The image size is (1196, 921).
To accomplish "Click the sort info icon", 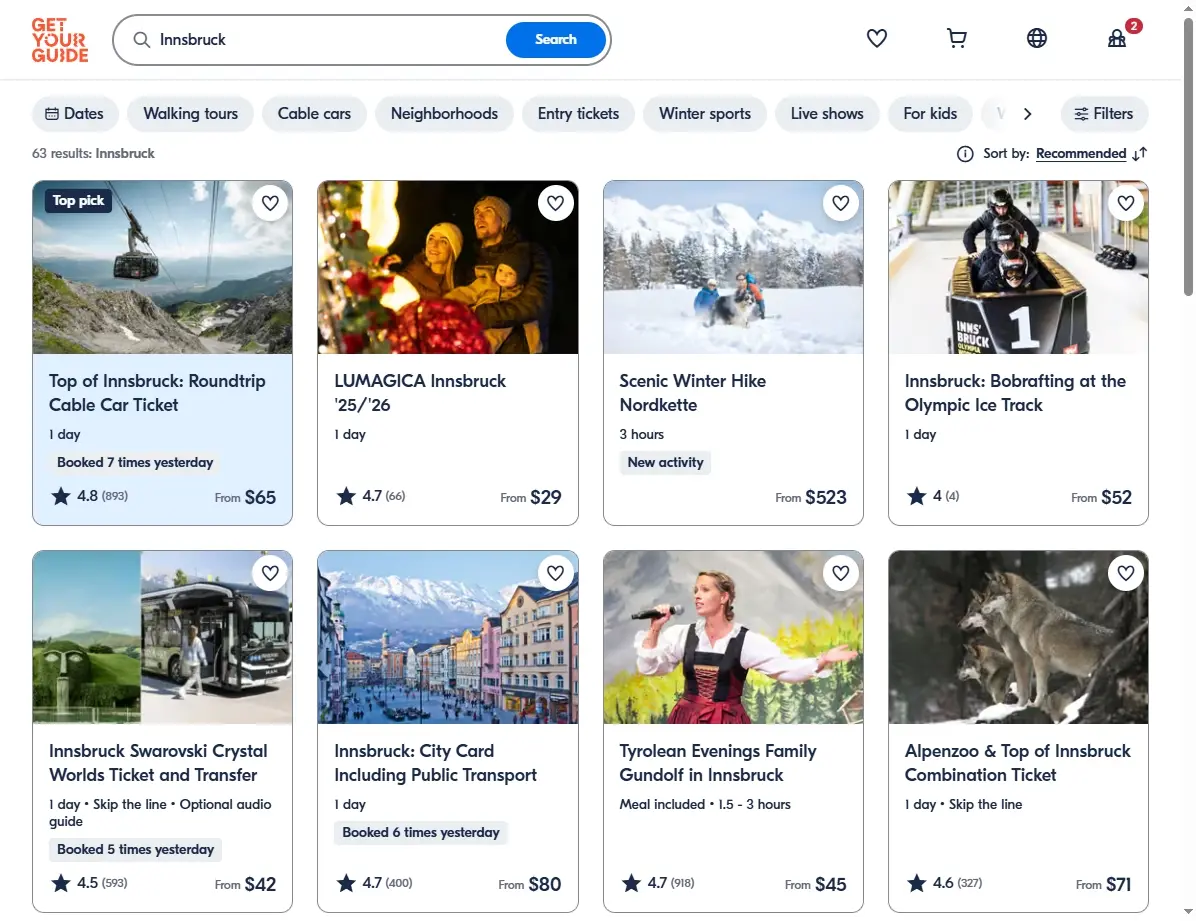I will pos(965,154).
